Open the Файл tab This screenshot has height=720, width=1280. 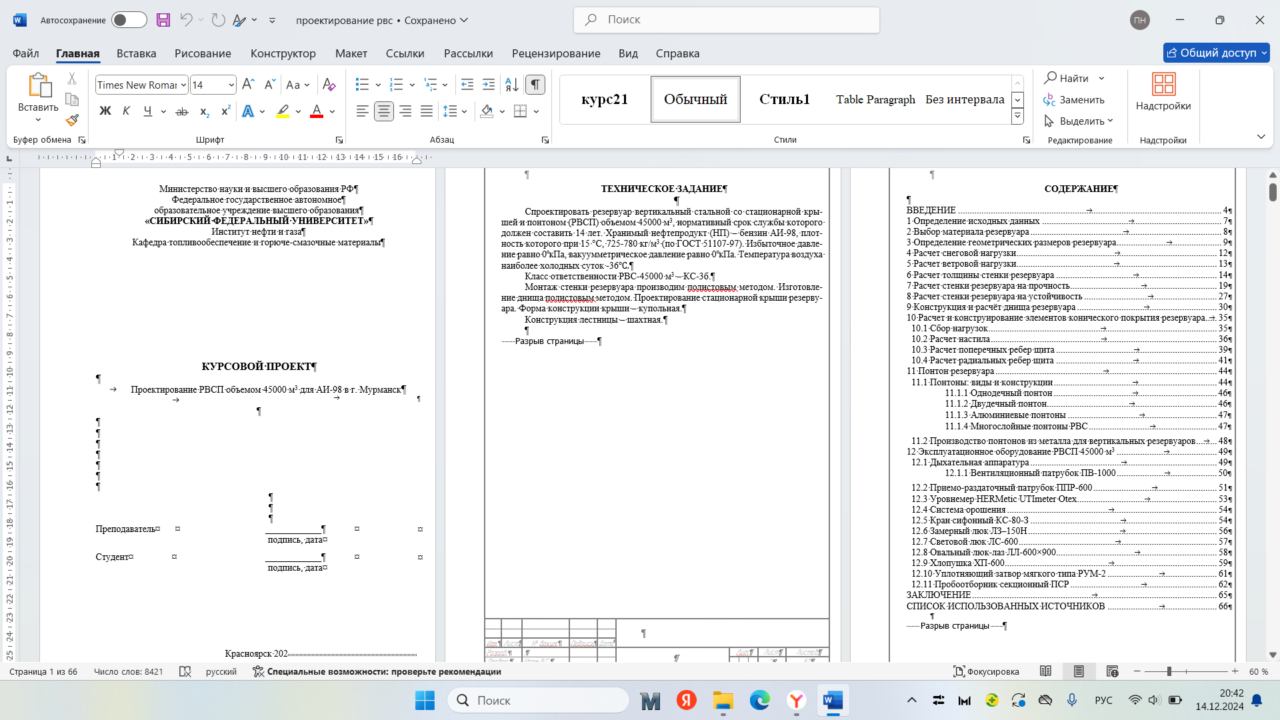(x=26, y=53)
